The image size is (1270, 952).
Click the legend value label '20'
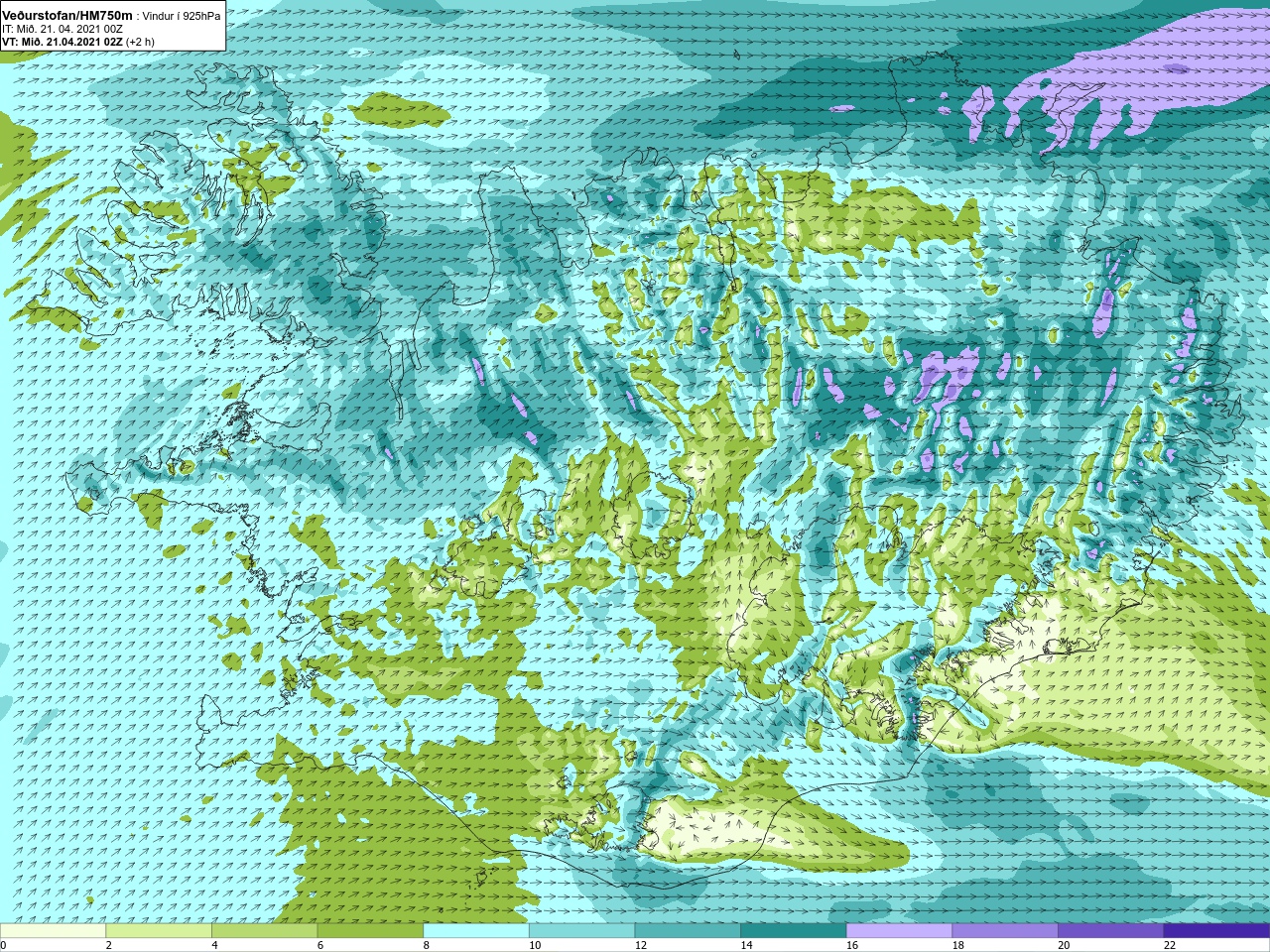[1064, 945]
